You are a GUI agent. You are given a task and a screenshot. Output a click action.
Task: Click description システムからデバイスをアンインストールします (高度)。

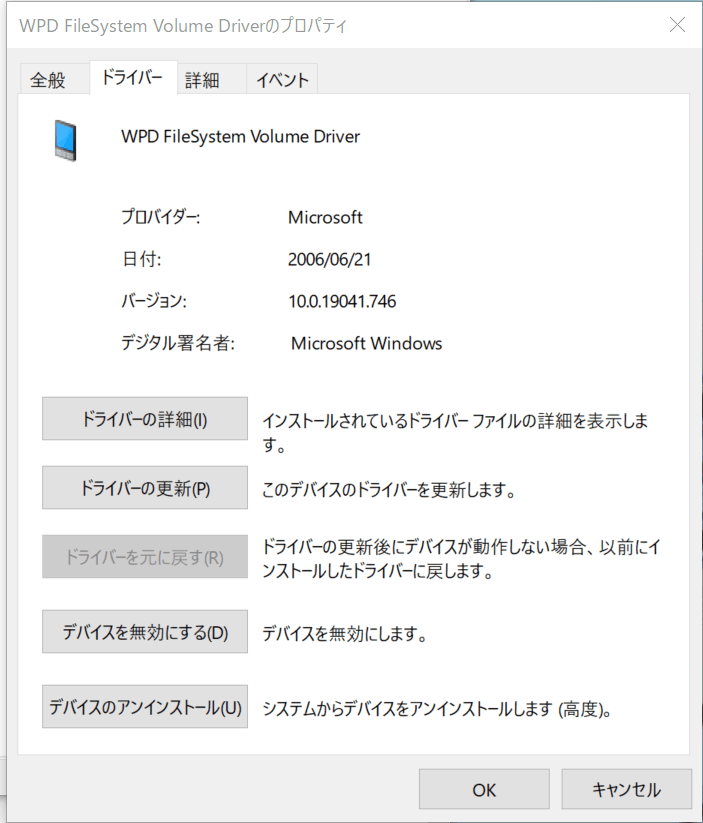tap(437, 710)
